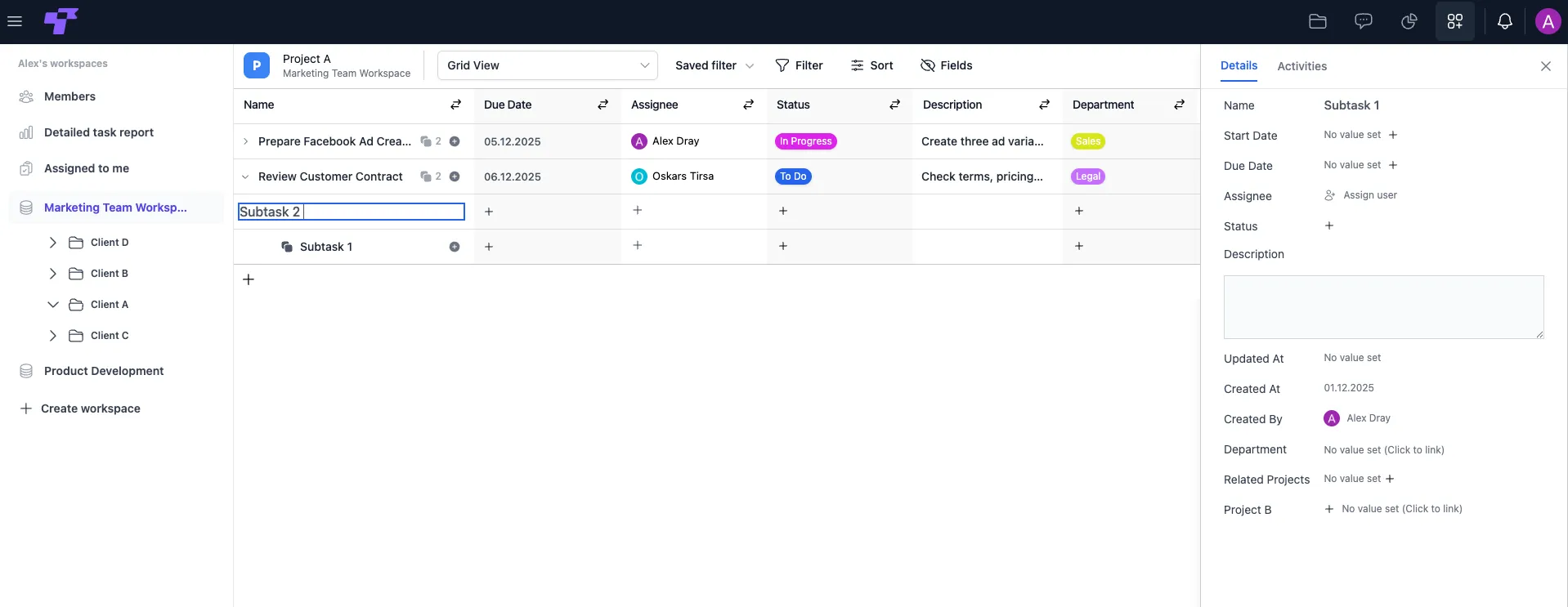This screenshot has height=607, width=1568.
Task: Click the Filter button
Action: pos(800,65)
